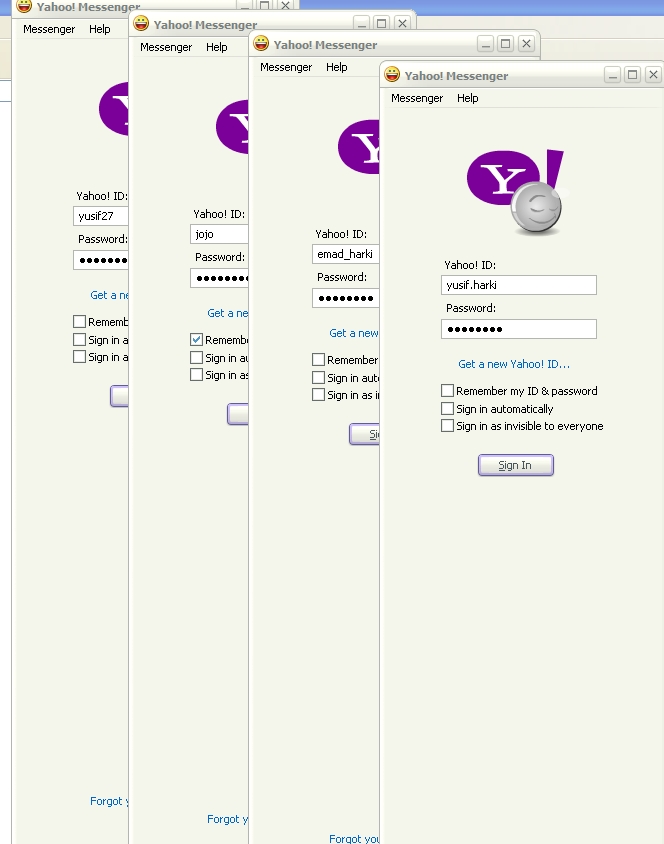The width and height of the screenshot is (664, 844).
Task: Click the smiley title icon of jojo window
Action: pos(141,23)
